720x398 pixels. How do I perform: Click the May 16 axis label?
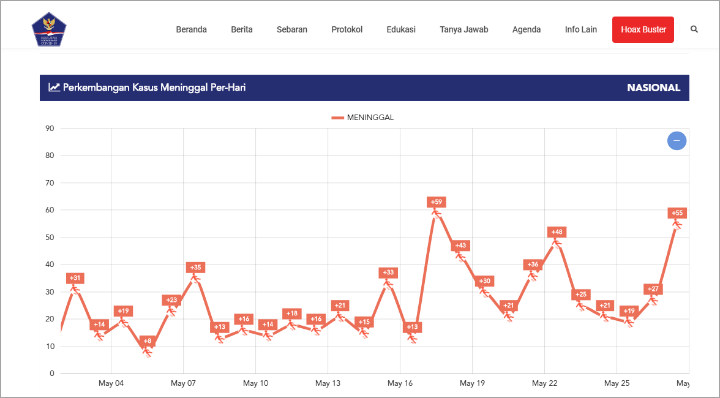click(400, 383)
